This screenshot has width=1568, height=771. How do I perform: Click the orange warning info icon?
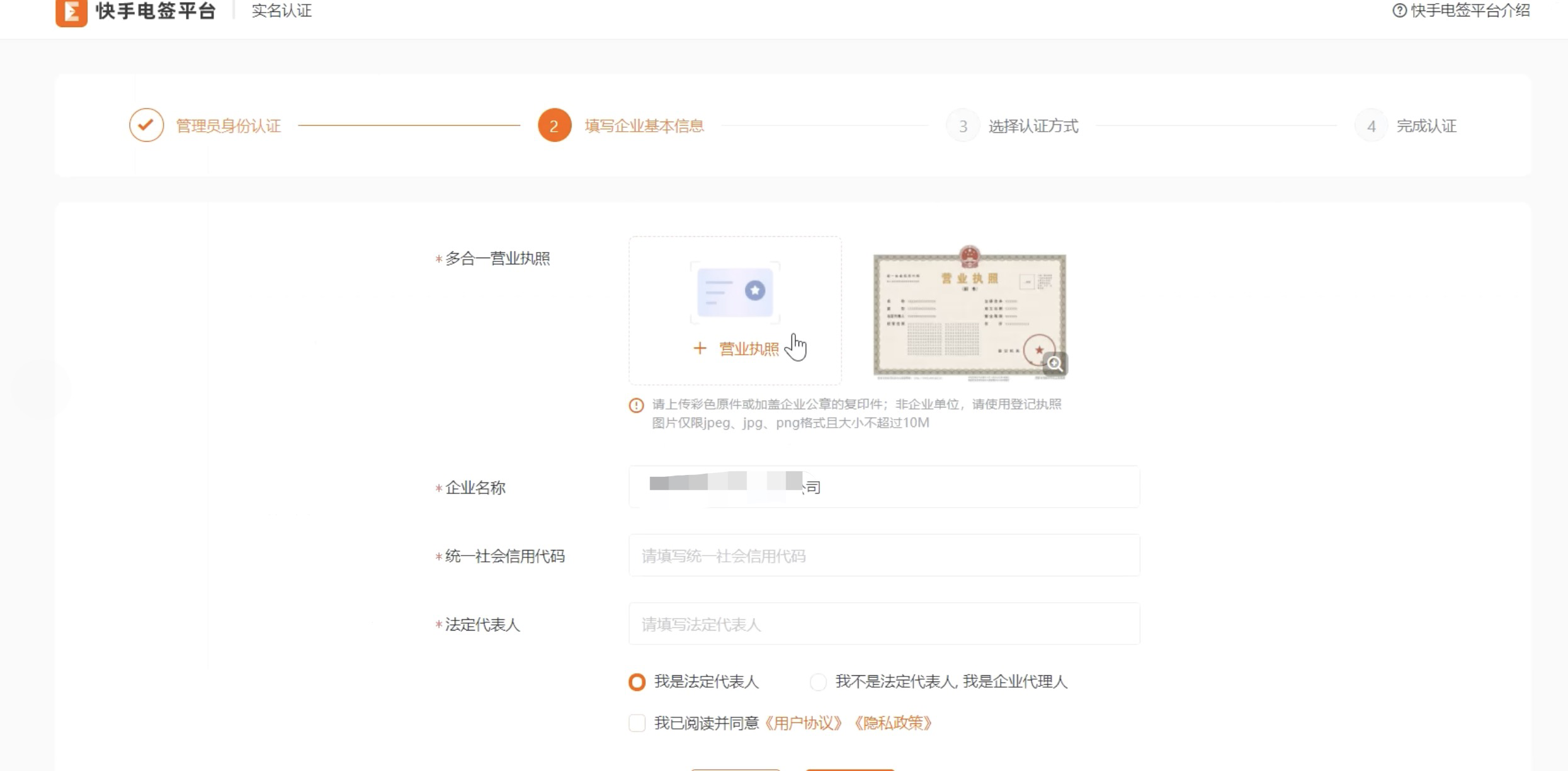tap(636, 405)
